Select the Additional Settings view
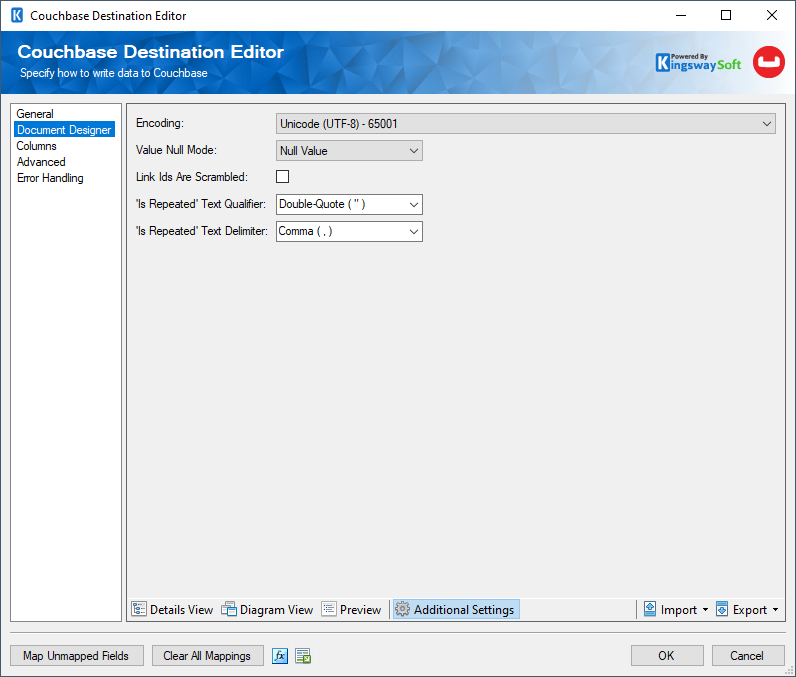This screenshot has height=677, width=796. pyautogui.click(x=455, y=609)
